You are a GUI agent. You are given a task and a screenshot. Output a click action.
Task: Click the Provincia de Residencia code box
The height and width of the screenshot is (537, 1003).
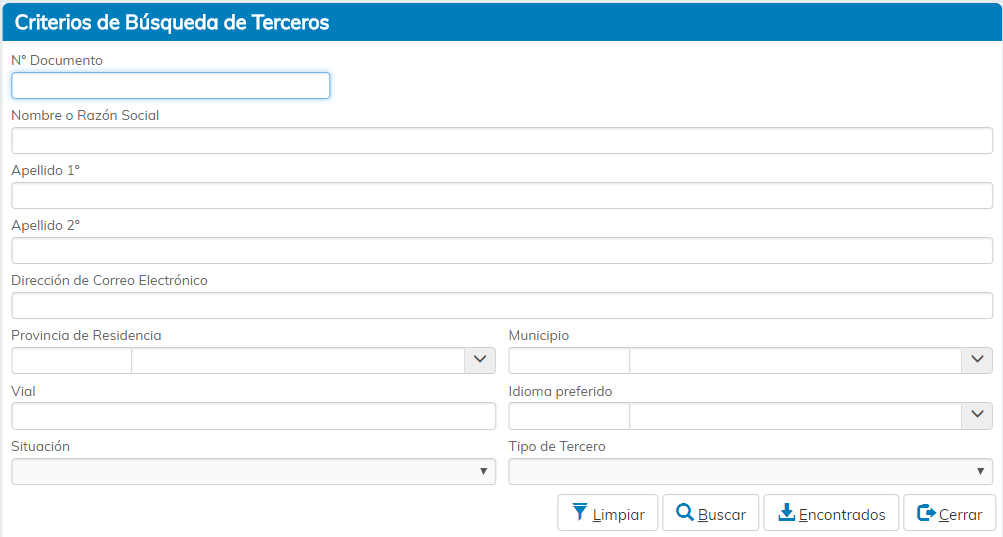point(71,361)
